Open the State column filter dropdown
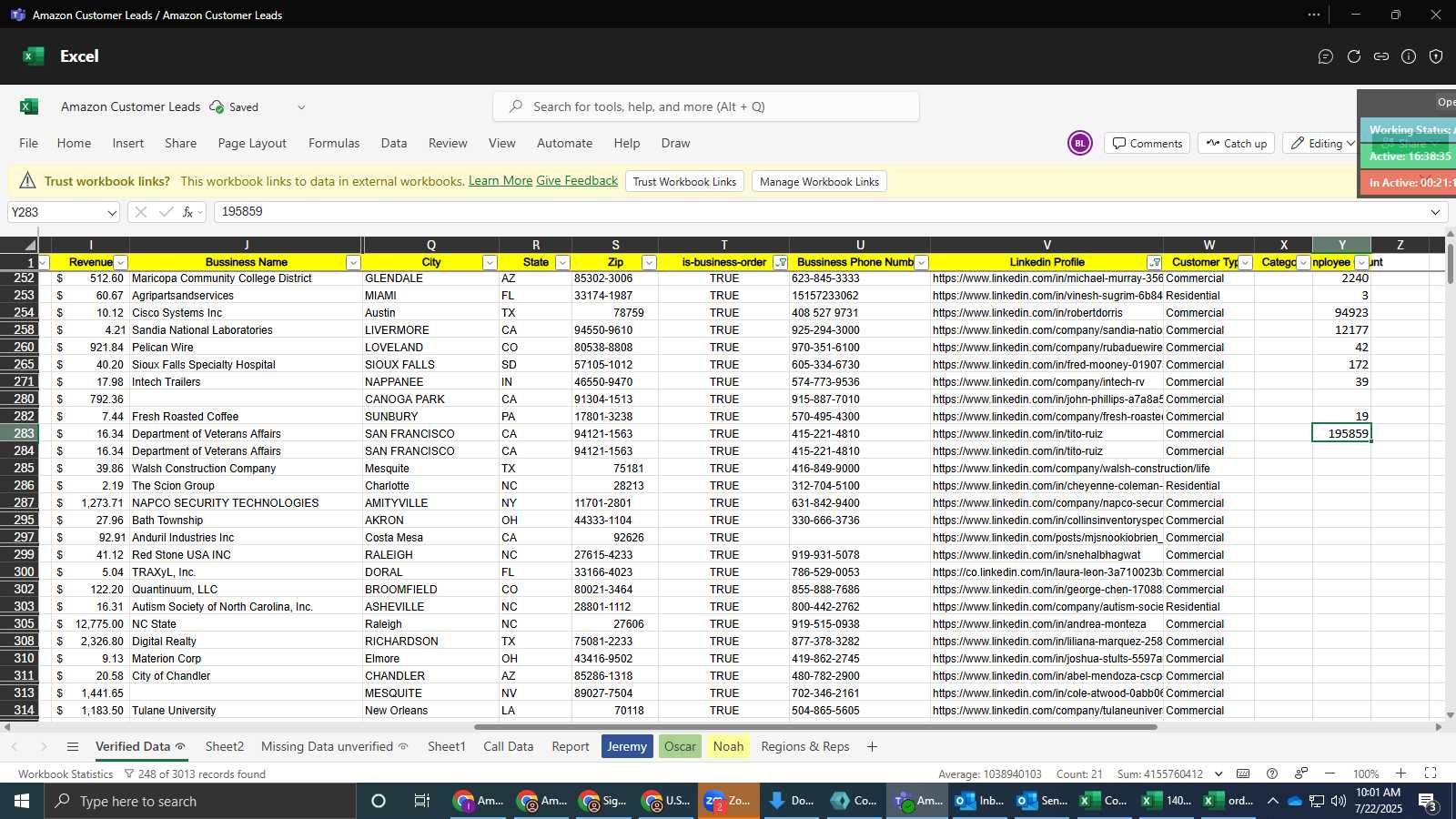1456x819 pixels. 562,263
